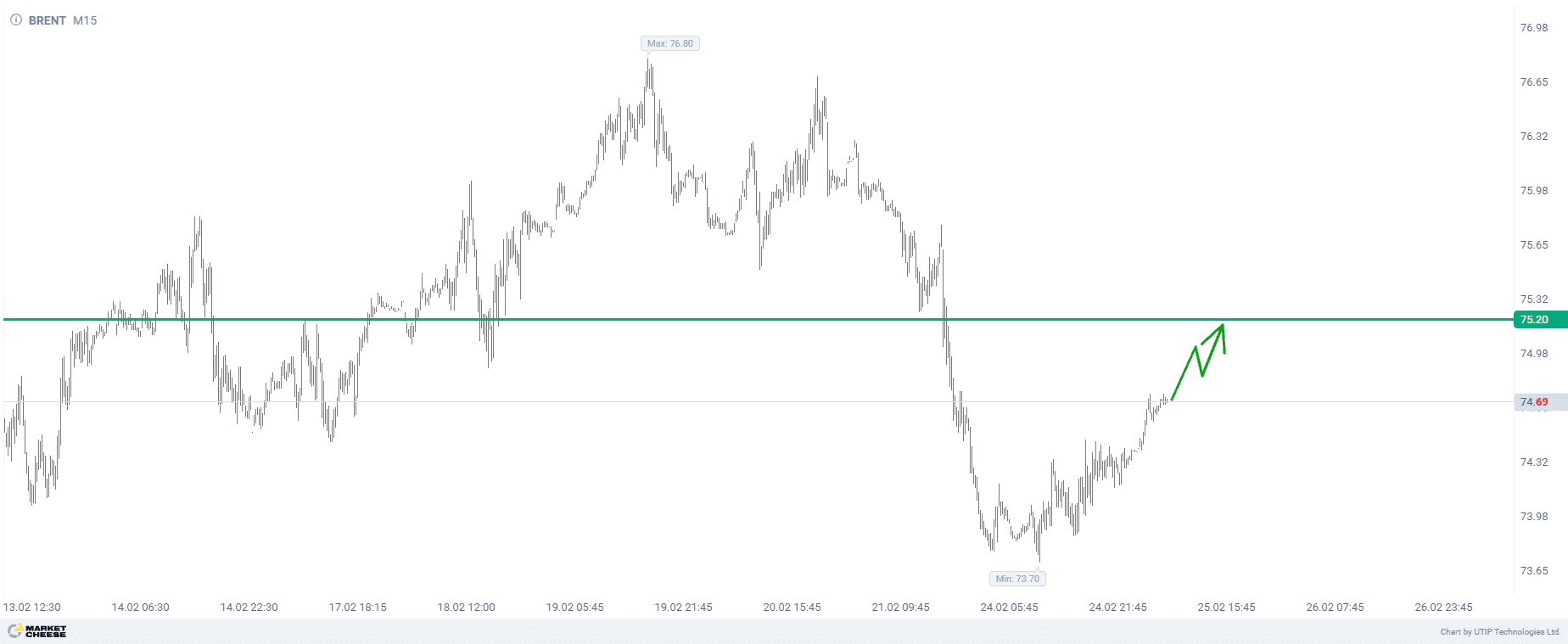Click the 25.02 15:45 time axis label
This screenshot has width=1568, height=644.
[1227, 608]
